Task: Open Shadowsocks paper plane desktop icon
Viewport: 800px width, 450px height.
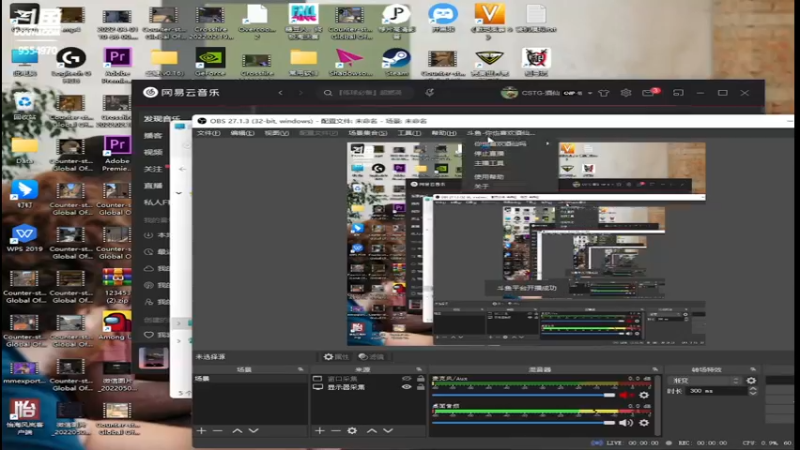Action: [x=349, y=63]
